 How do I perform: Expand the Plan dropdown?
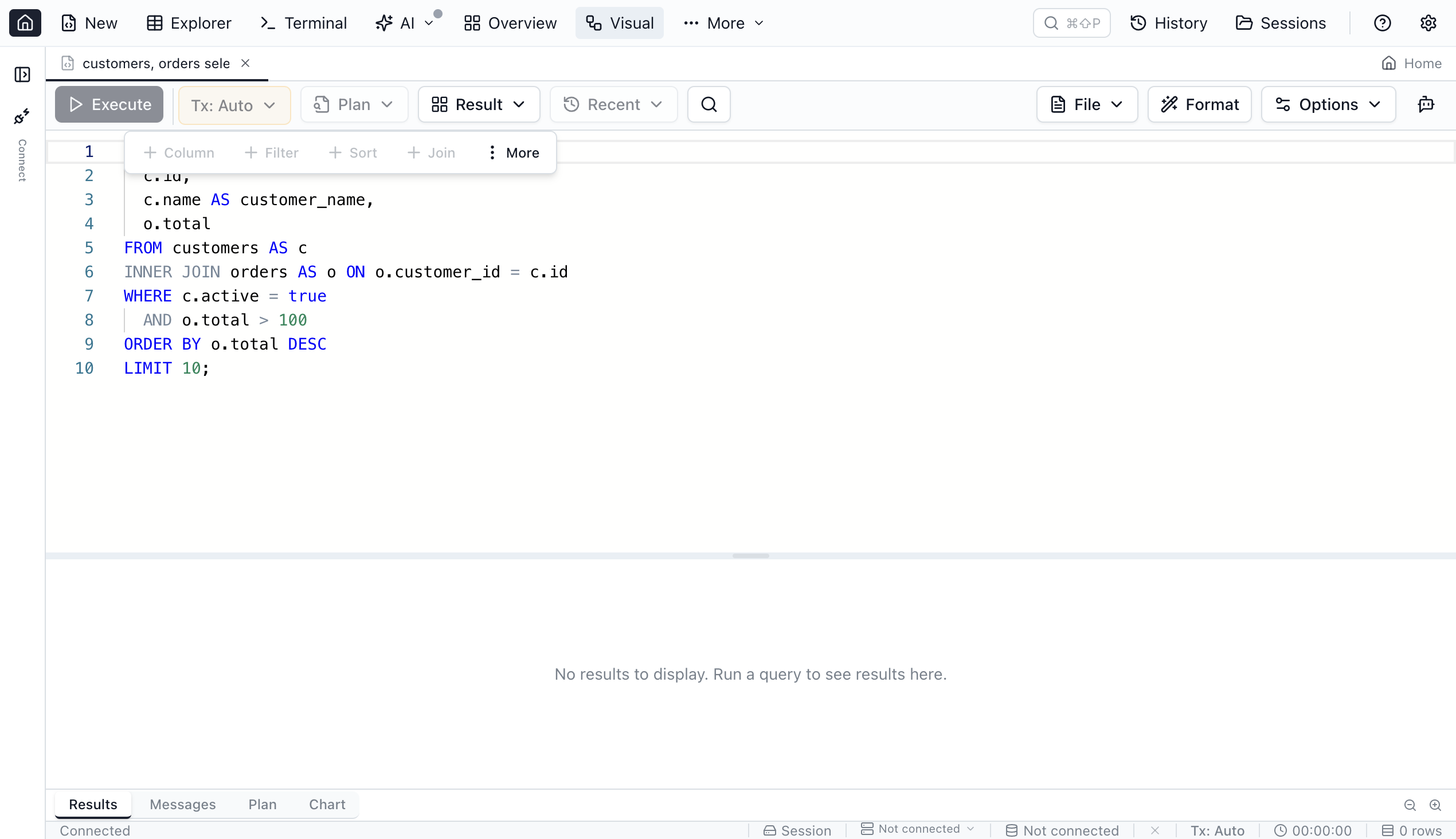[x=354, y=104]
